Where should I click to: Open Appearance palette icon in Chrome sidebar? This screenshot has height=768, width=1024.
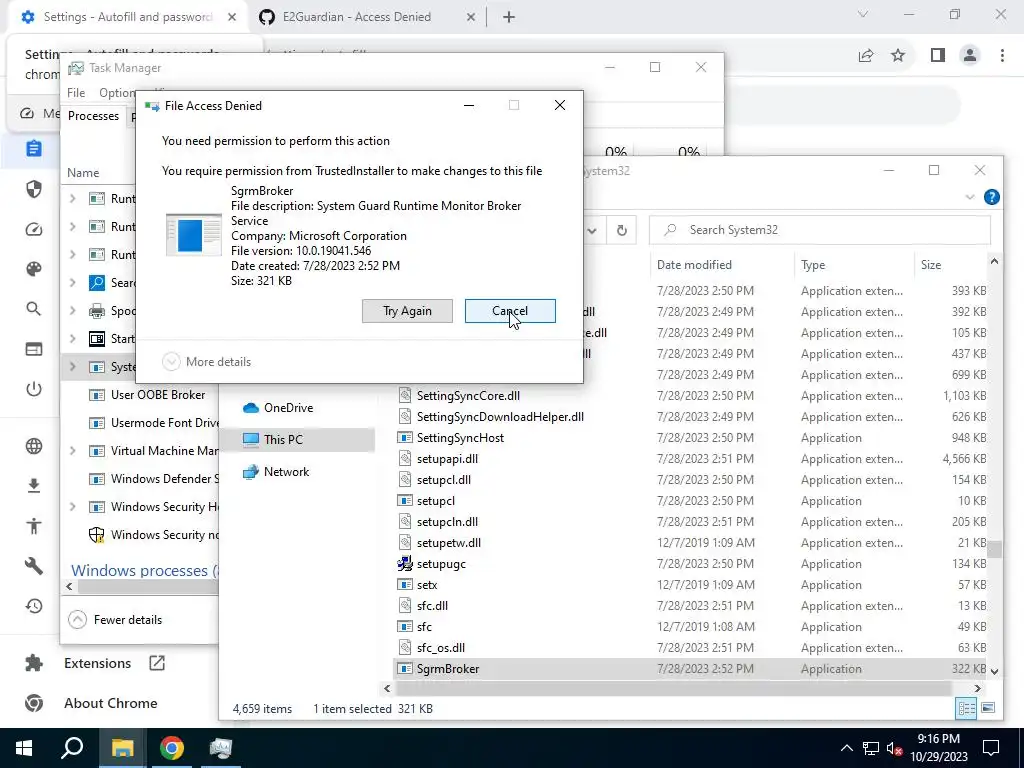[34, 269]
